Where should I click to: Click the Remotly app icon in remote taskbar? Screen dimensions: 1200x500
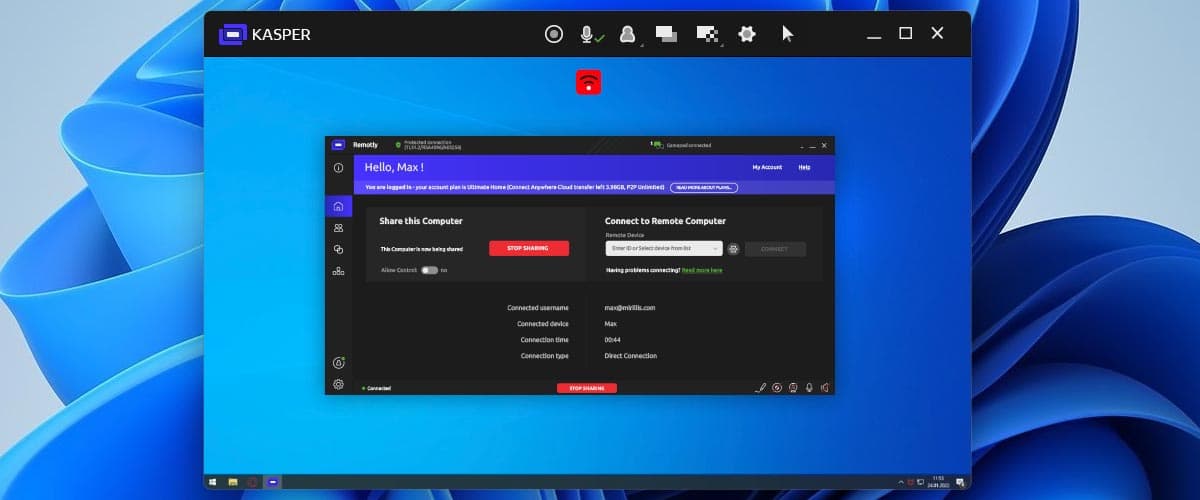pyautogui.click(x=272, y=482)
